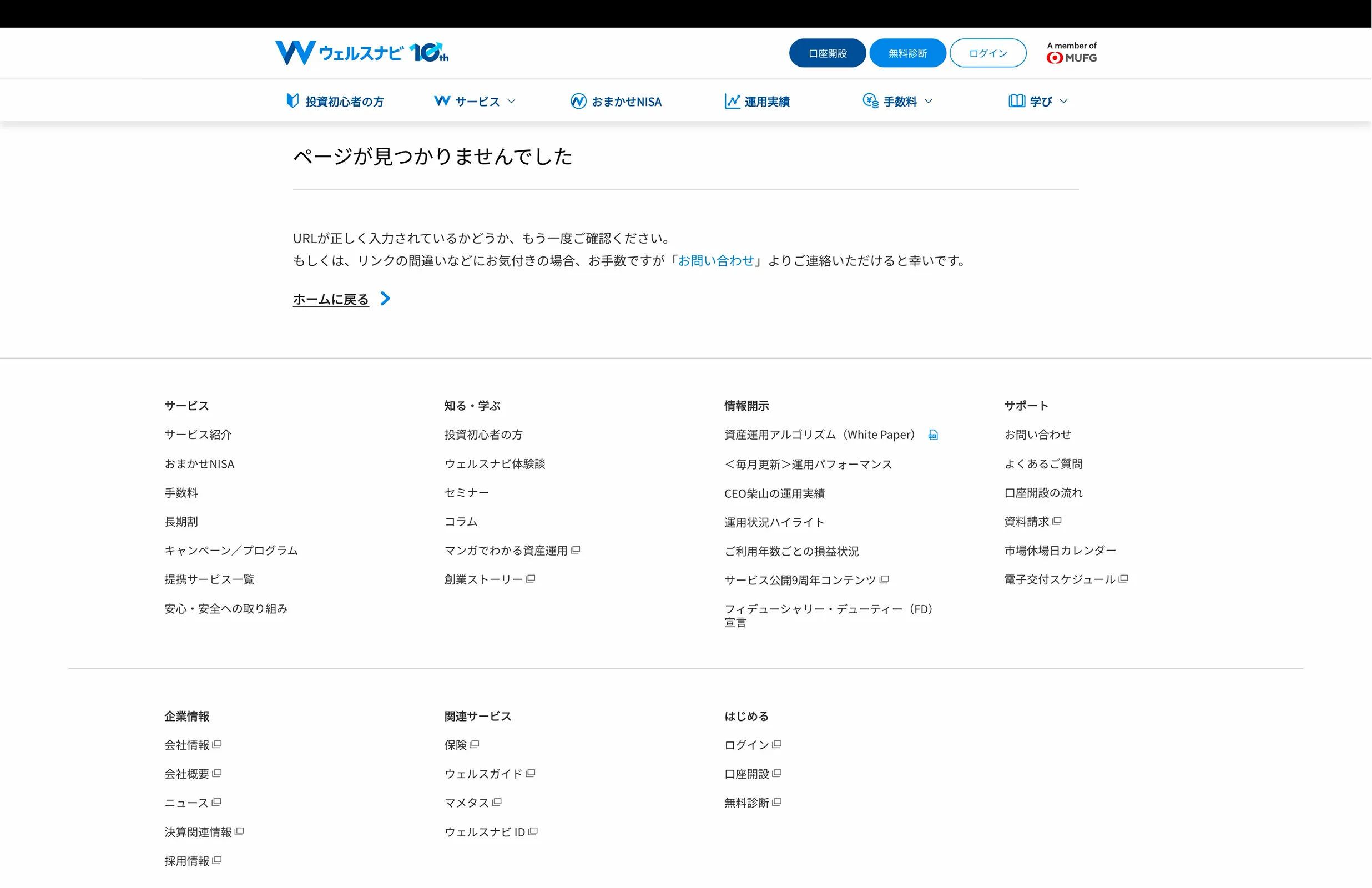Click the ホームに戻る link
Image resolution: width=1372 pixels, height=888 pixels.
(331, 299)
